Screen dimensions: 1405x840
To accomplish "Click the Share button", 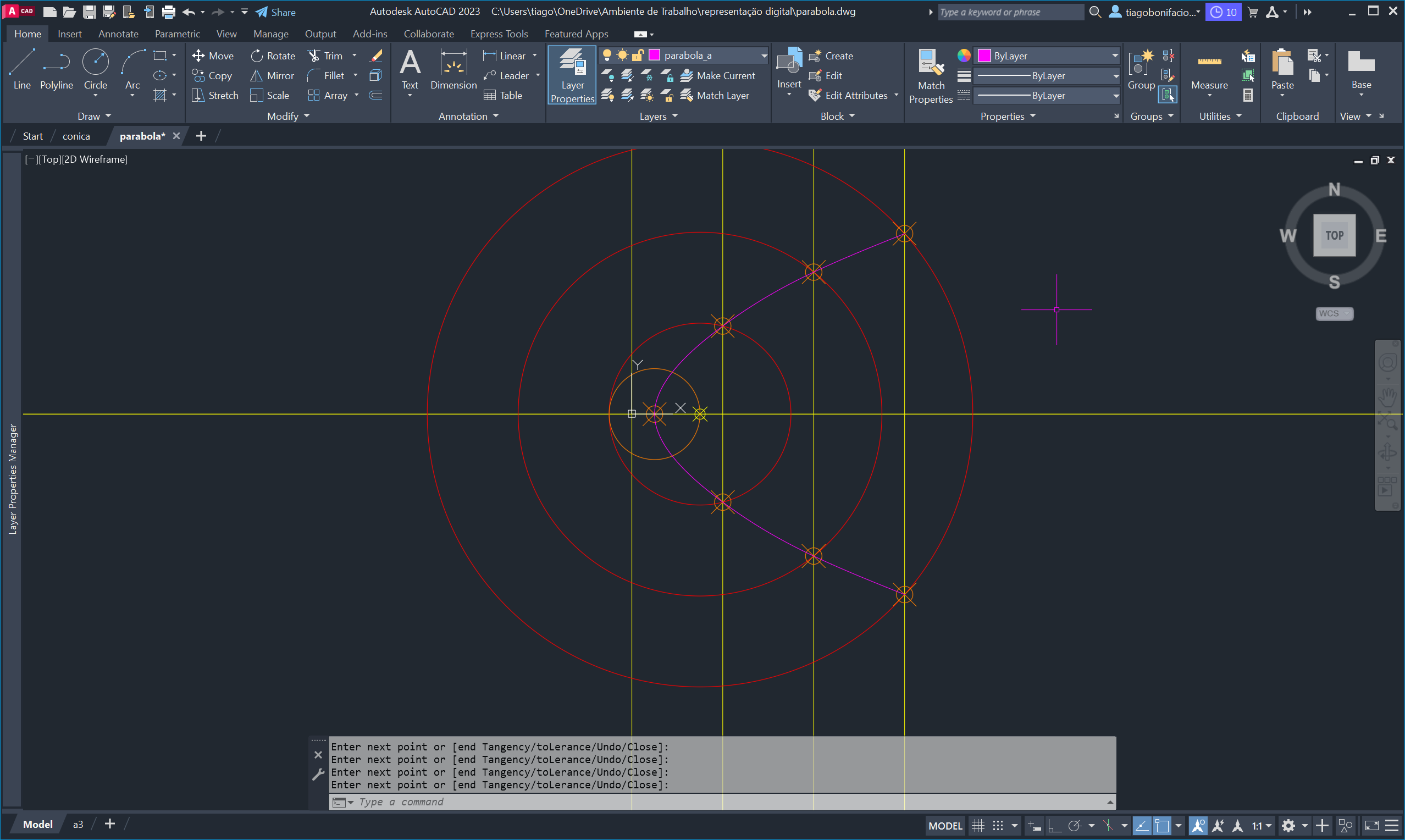I will point(275,12).
